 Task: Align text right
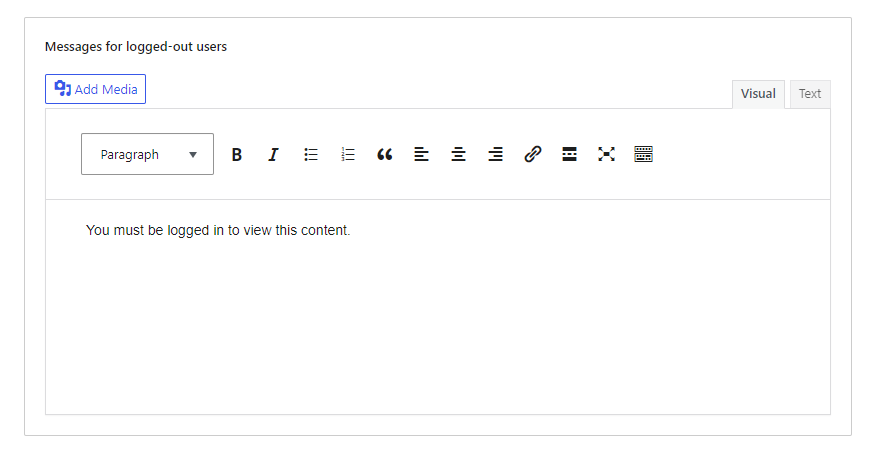[x=495, y=154]
